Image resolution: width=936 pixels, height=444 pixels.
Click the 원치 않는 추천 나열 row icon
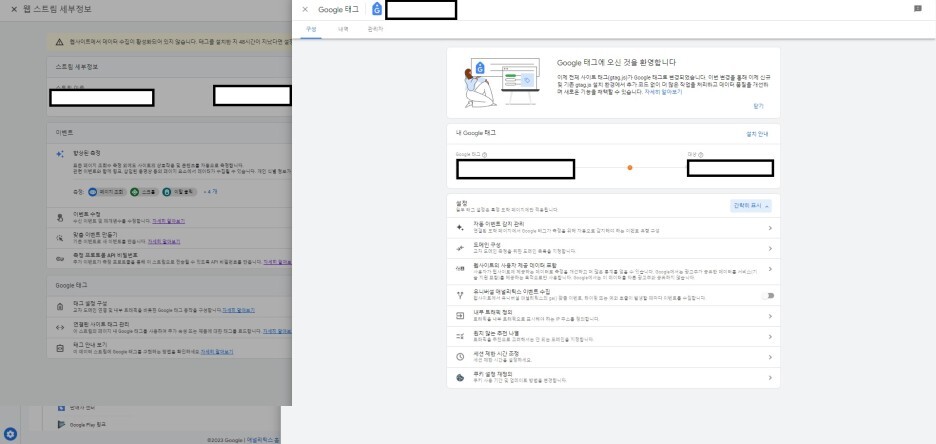pyautogui.click(x=460, y=336)
